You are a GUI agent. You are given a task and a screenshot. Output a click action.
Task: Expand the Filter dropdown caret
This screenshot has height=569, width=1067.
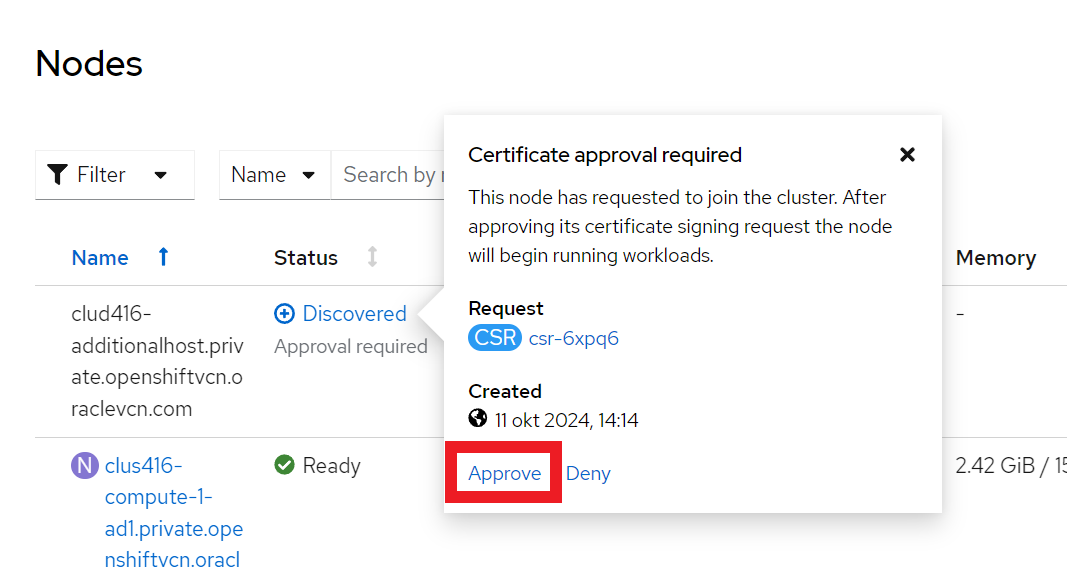click(160, 175)
